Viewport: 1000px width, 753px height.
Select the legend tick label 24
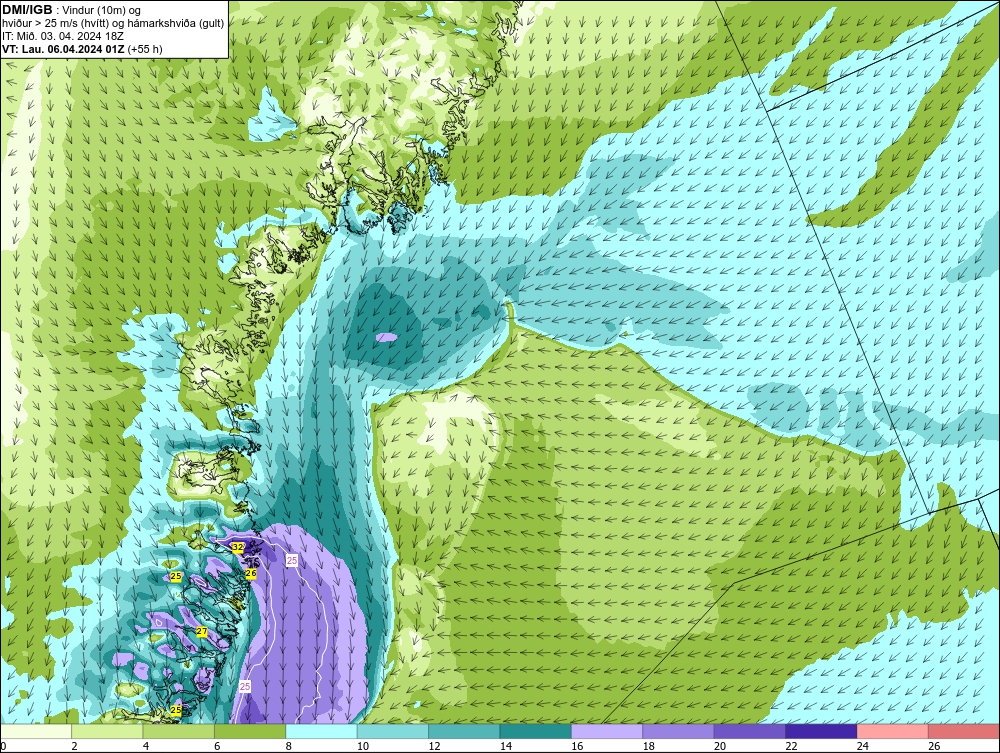pos(862,746)
